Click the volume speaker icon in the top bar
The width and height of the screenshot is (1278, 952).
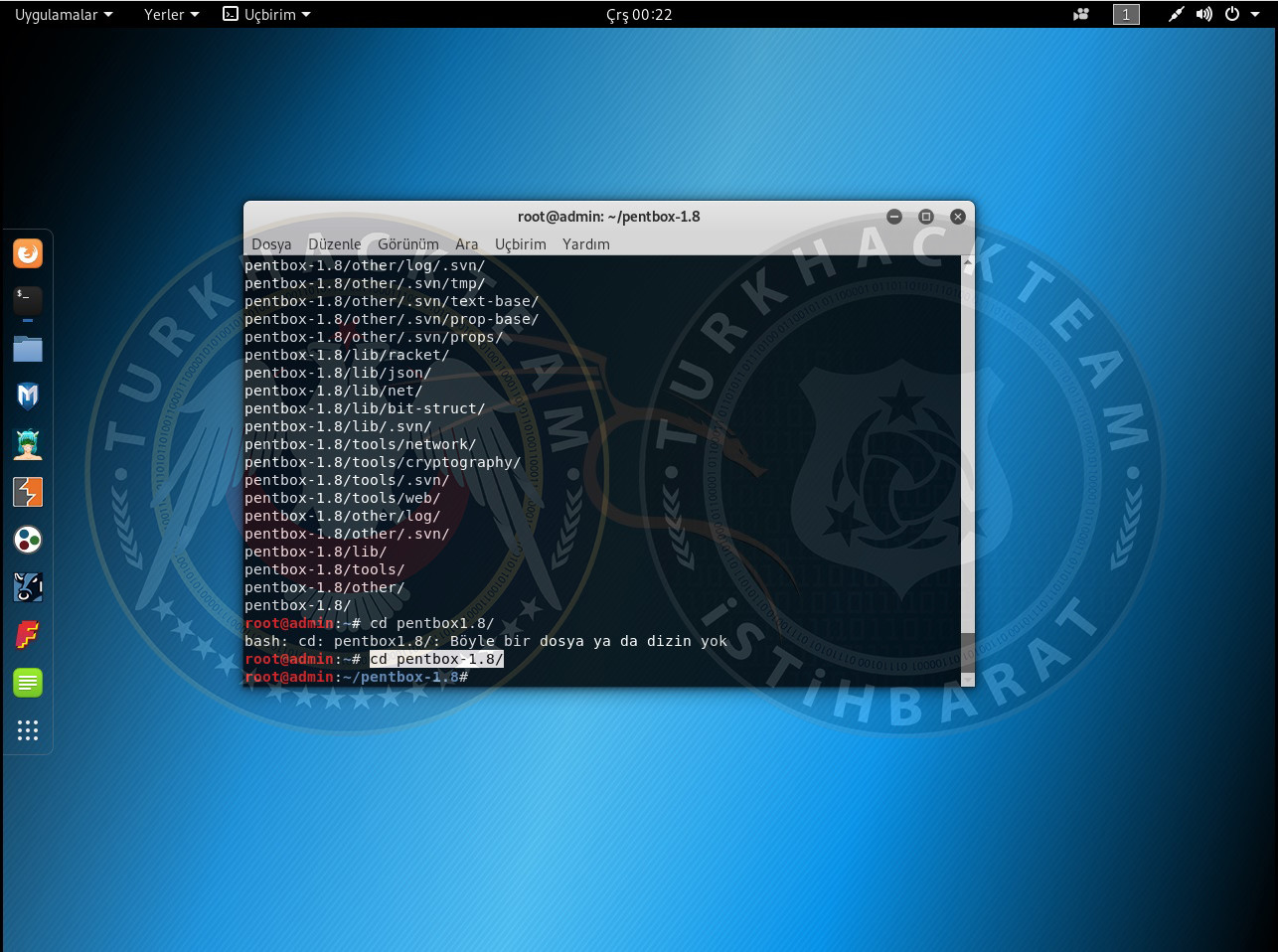pos(1203,15)
